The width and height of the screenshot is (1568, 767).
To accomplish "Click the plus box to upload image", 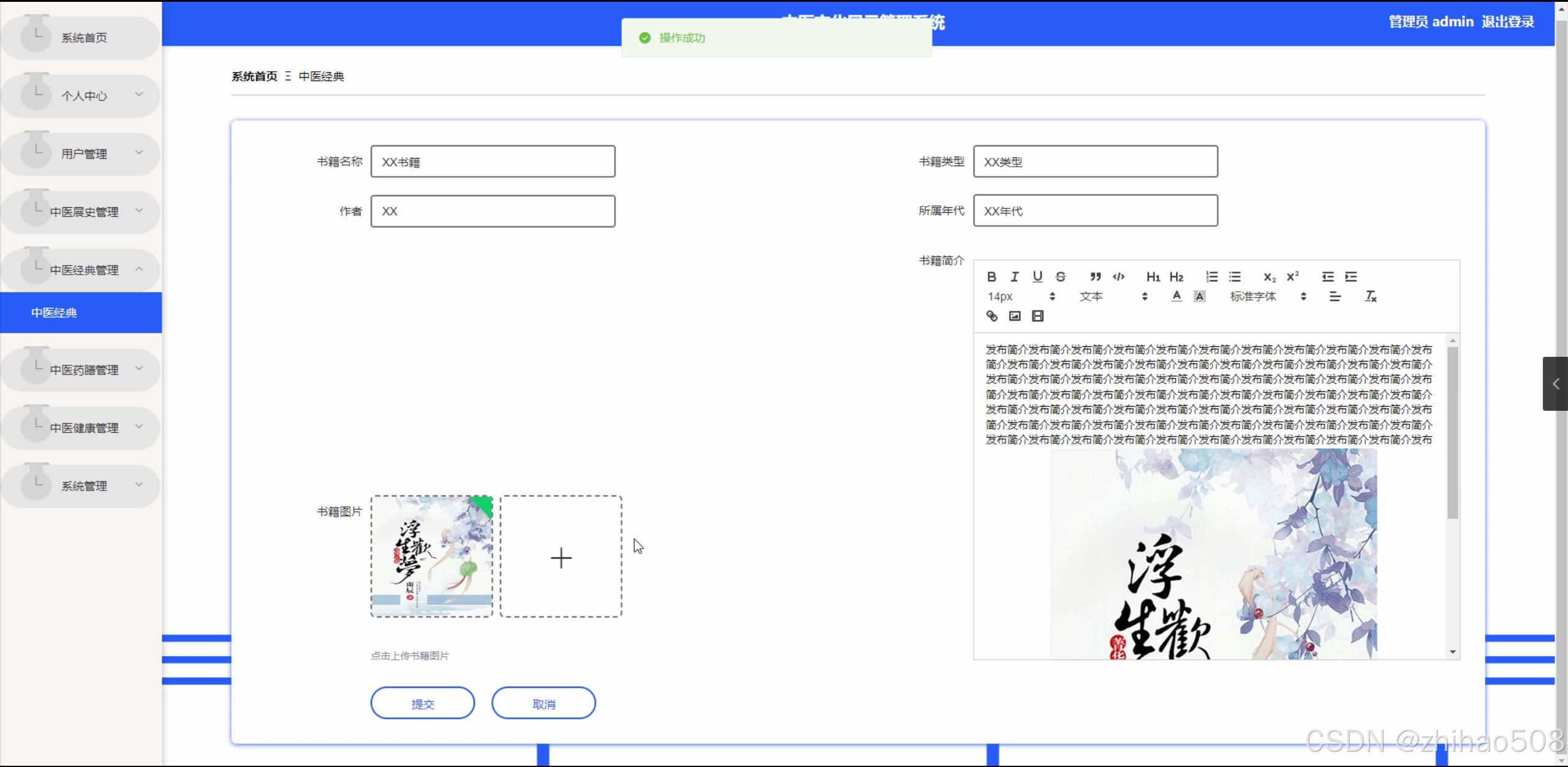I will point(561,557).
